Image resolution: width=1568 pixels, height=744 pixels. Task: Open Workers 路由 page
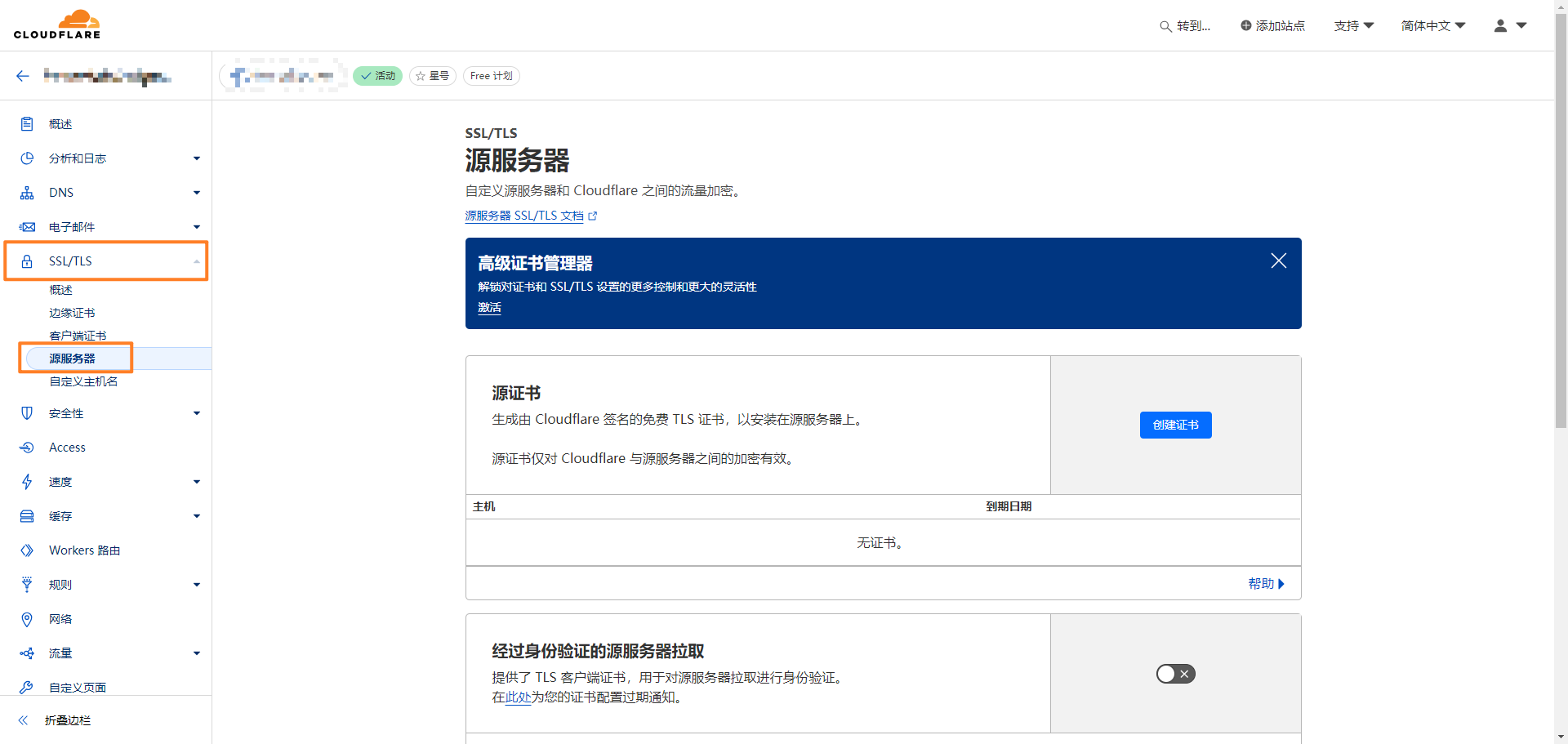[x=85, y=550]
